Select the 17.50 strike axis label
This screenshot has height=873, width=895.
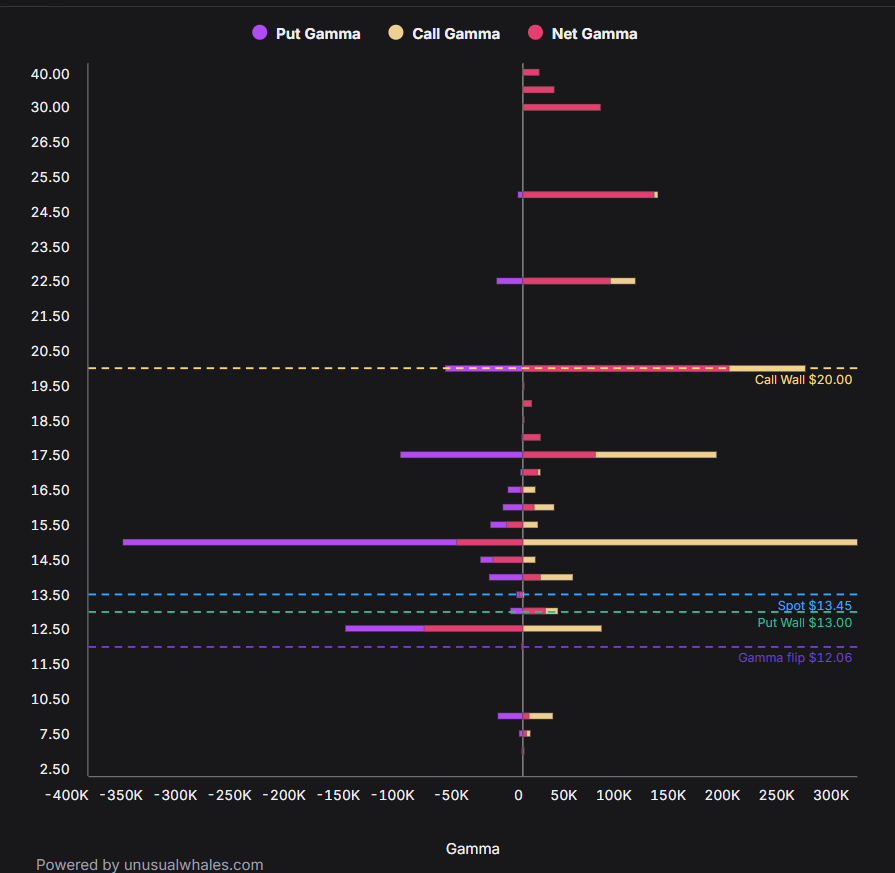pyautogui.click(x=50, y=455)
